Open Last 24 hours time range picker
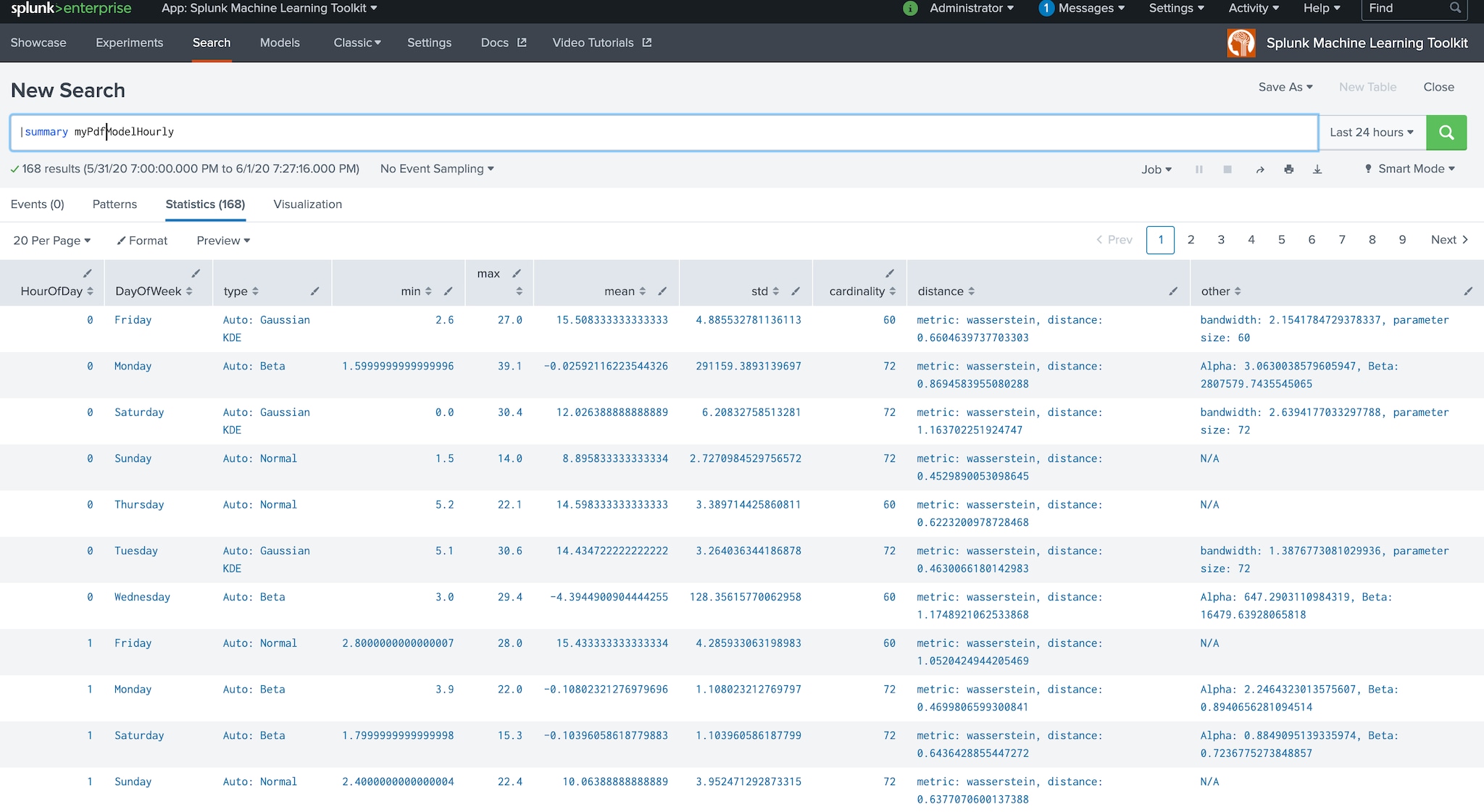Image resolution: width=1484 pixels, height=812 pixels. coord(1371,133)
